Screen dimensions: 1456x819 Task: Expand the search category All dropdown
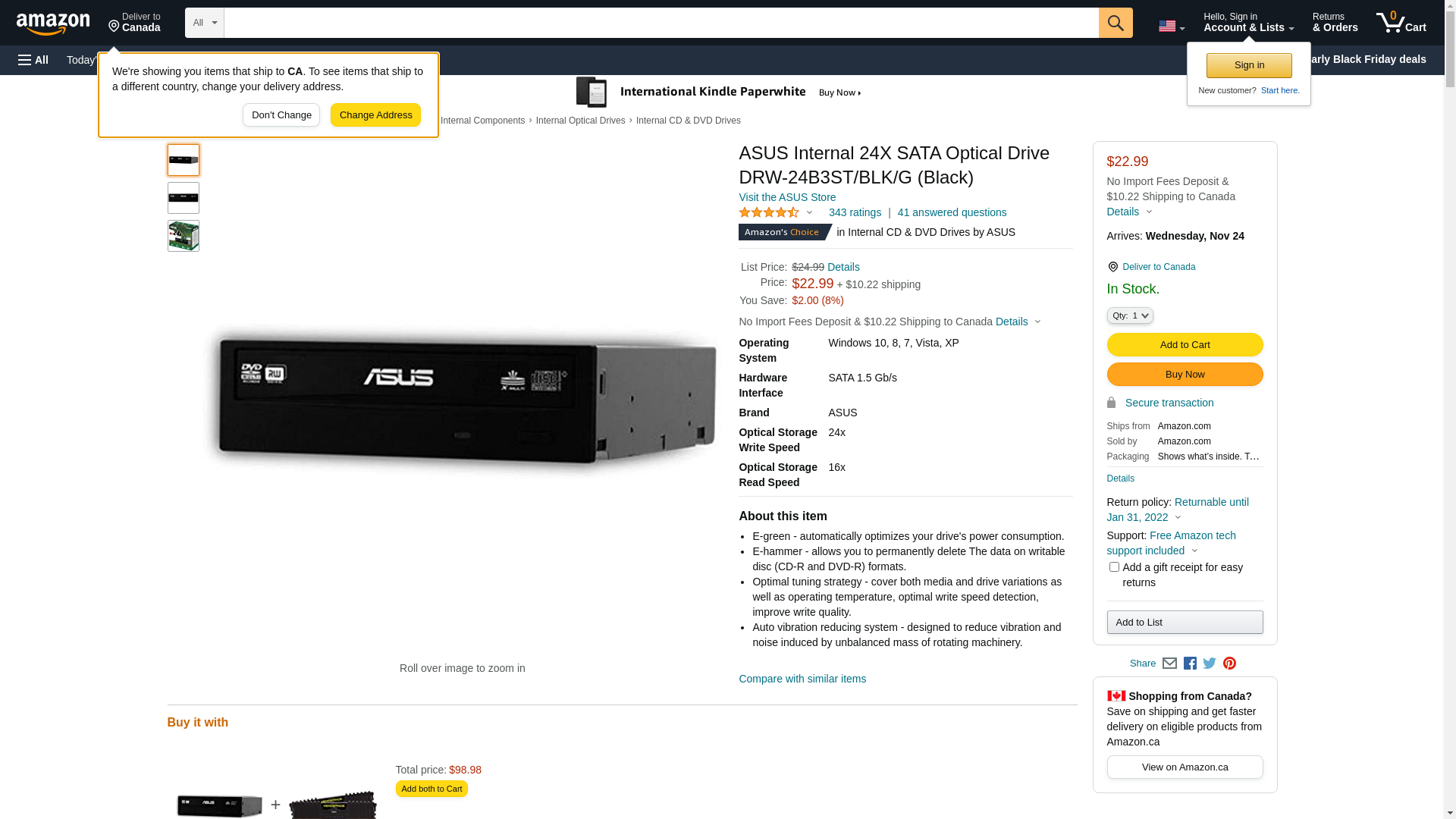[205, 23]
